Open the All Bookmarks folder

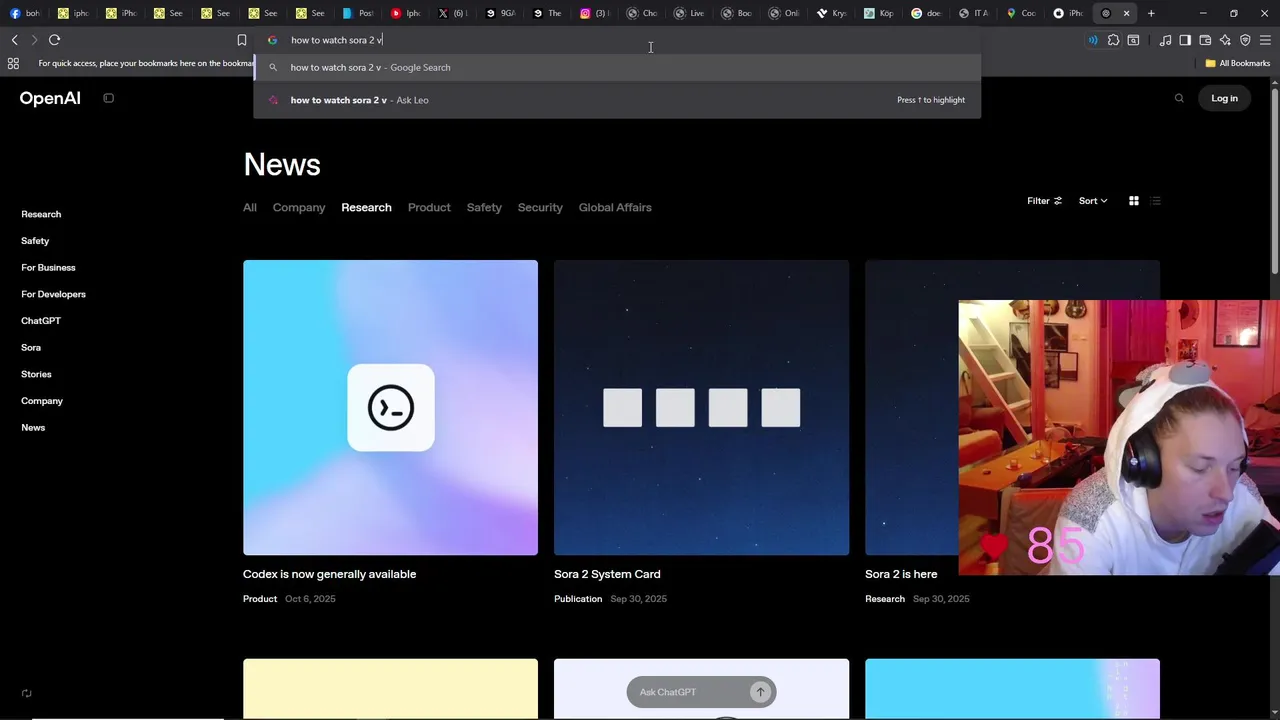1237,63
